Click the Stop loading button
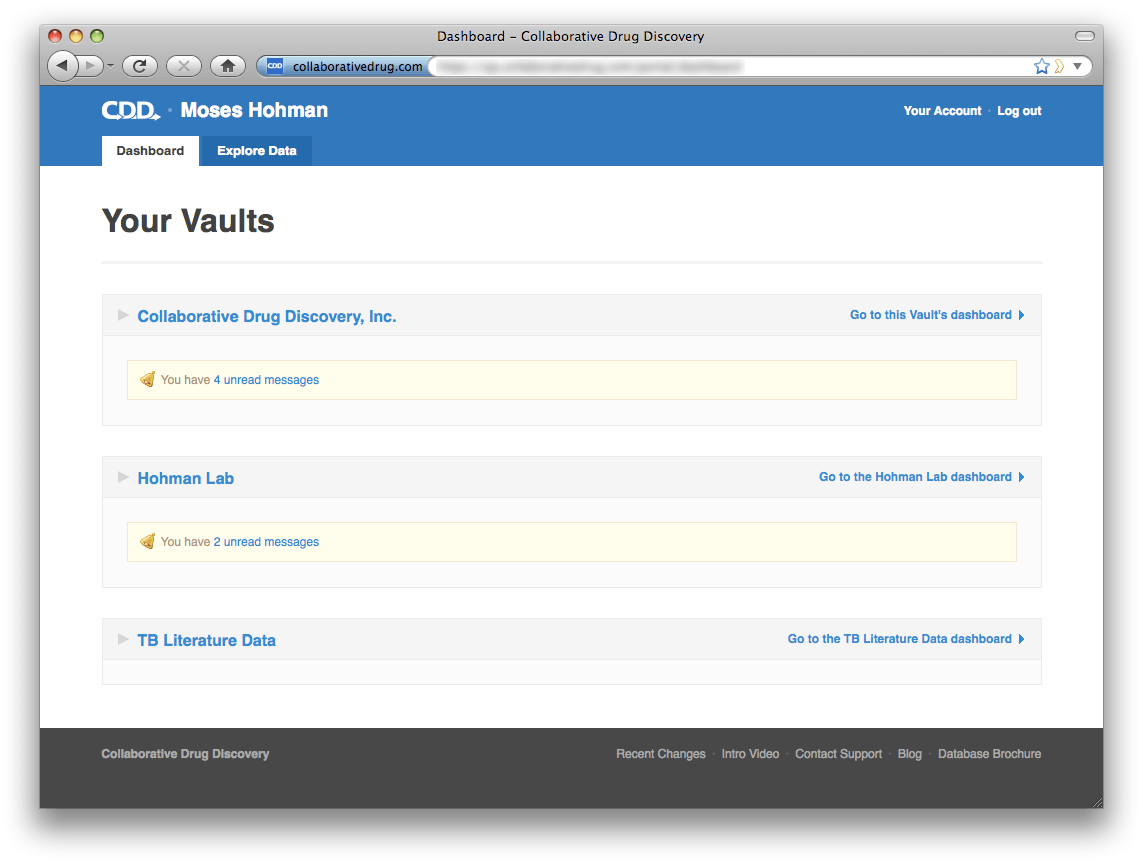 coord(184,66)
